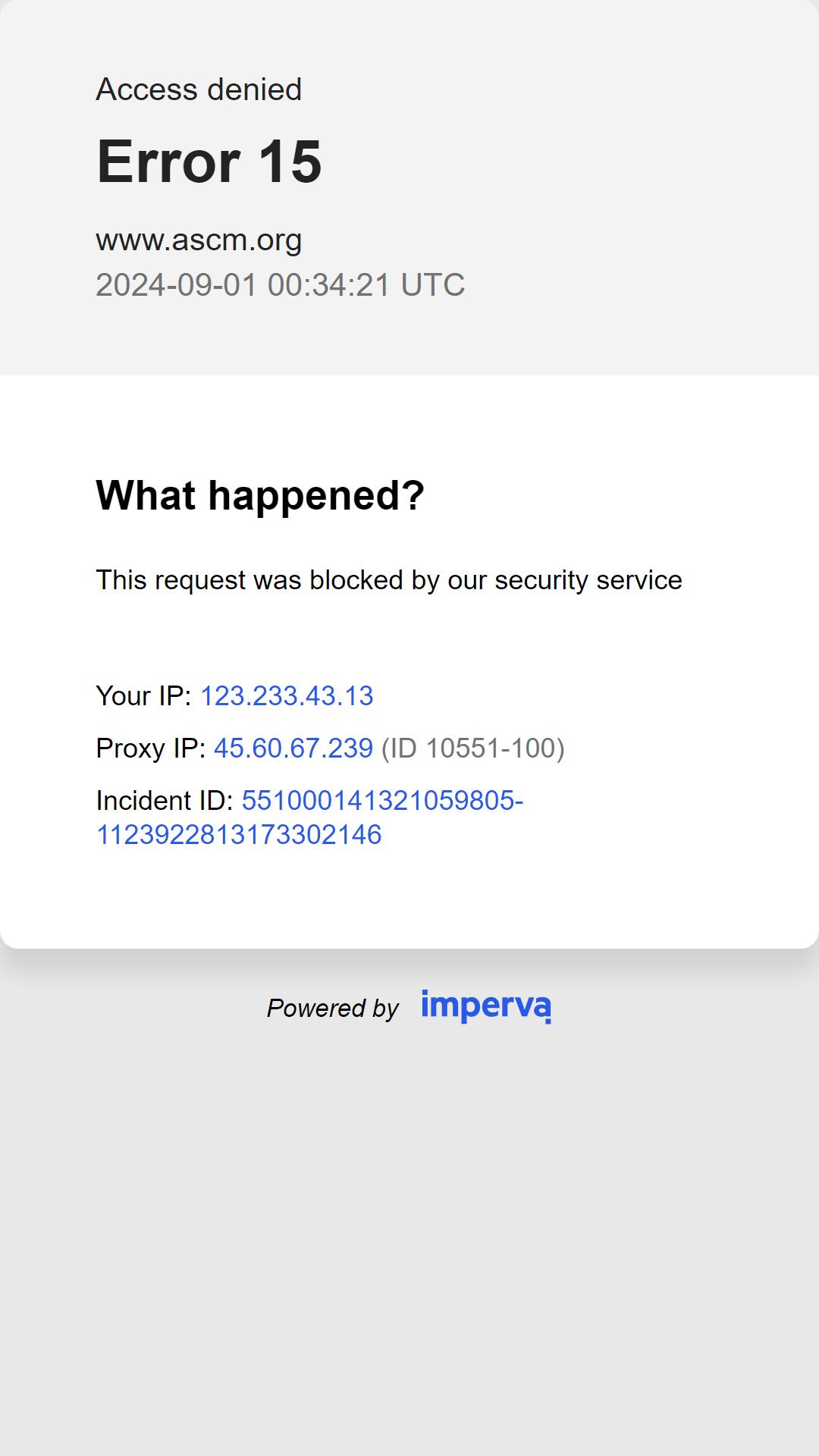
Task: Click incident ID second line 1123922813173302146
Action: 239,835
